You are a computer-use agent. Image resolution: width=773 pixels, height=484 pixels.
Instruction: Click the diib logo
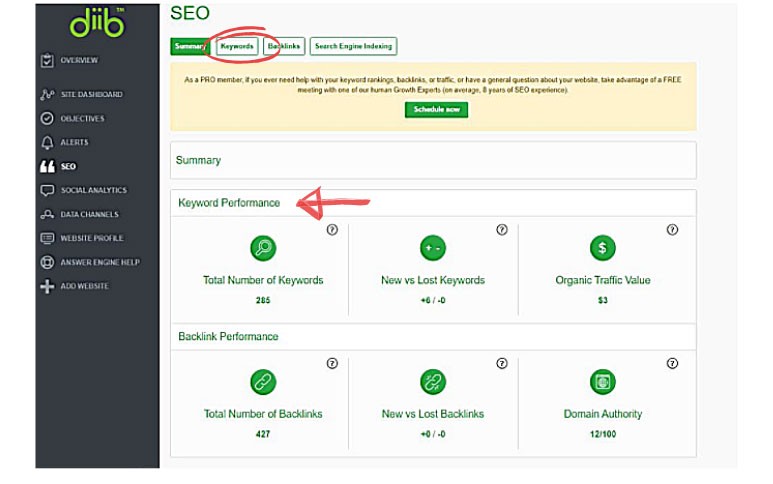pyautogui.click(x=97, y=23)
